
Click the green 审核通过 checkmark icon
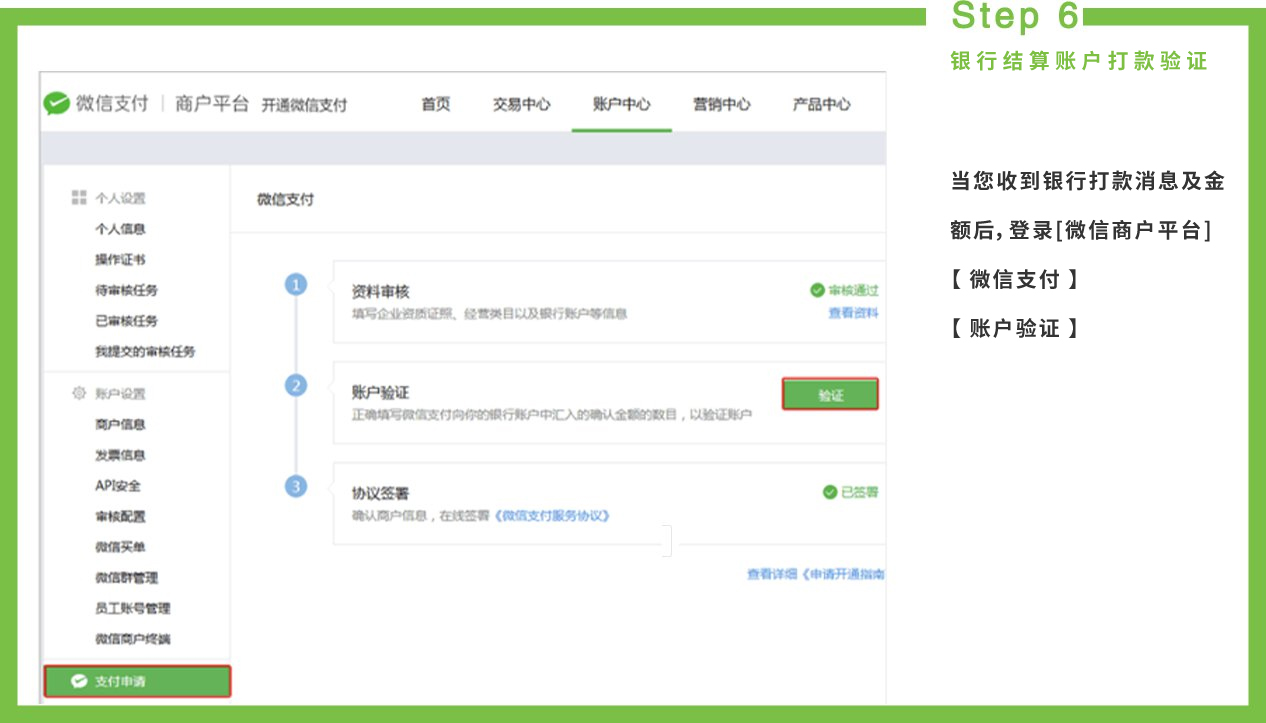[x=818, y=290]
